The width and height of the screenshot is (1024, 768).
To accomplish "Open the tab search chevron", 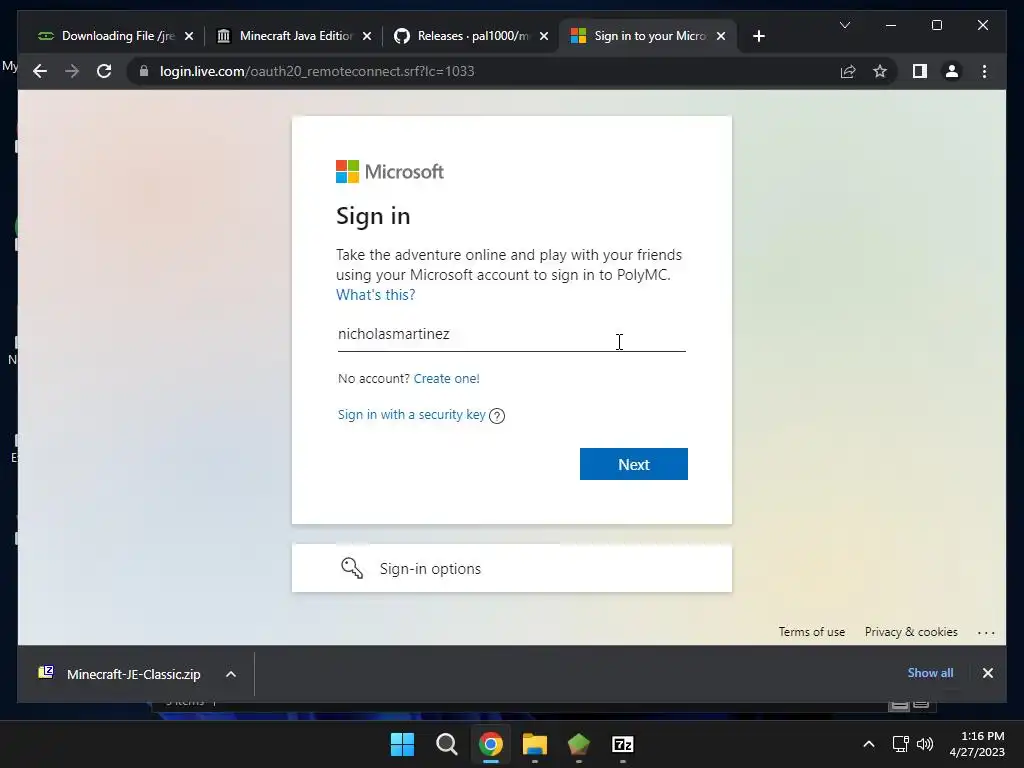I will tap(844, 25).
